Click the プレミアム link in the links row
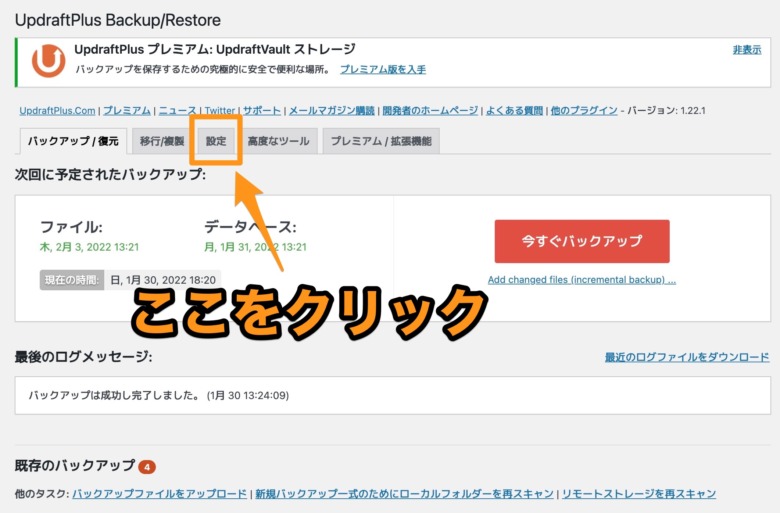This screenshot has width=780, height=513. [127, 110]
